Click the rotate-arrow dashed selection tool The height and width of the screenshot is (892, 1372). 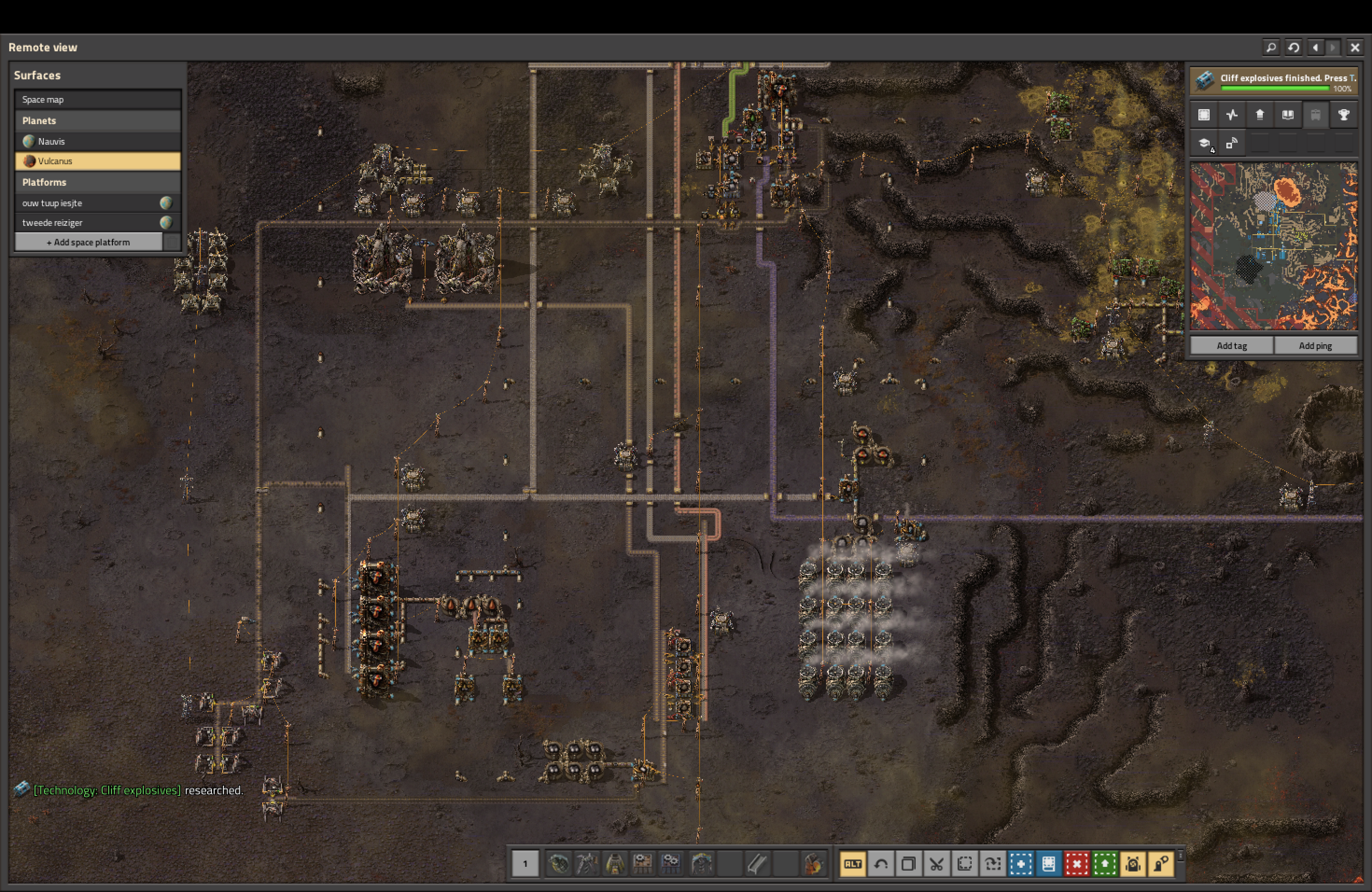(x=993, y=864)
